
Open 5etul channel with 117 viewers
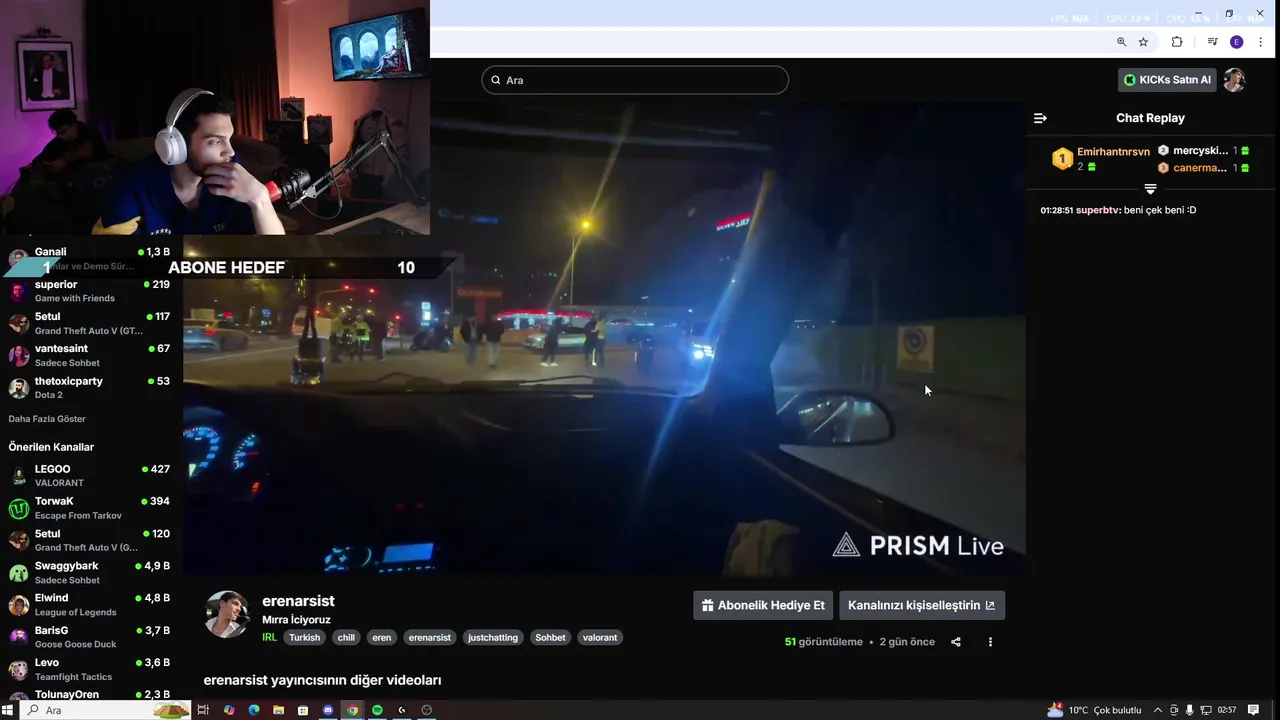tap(90, 323)
